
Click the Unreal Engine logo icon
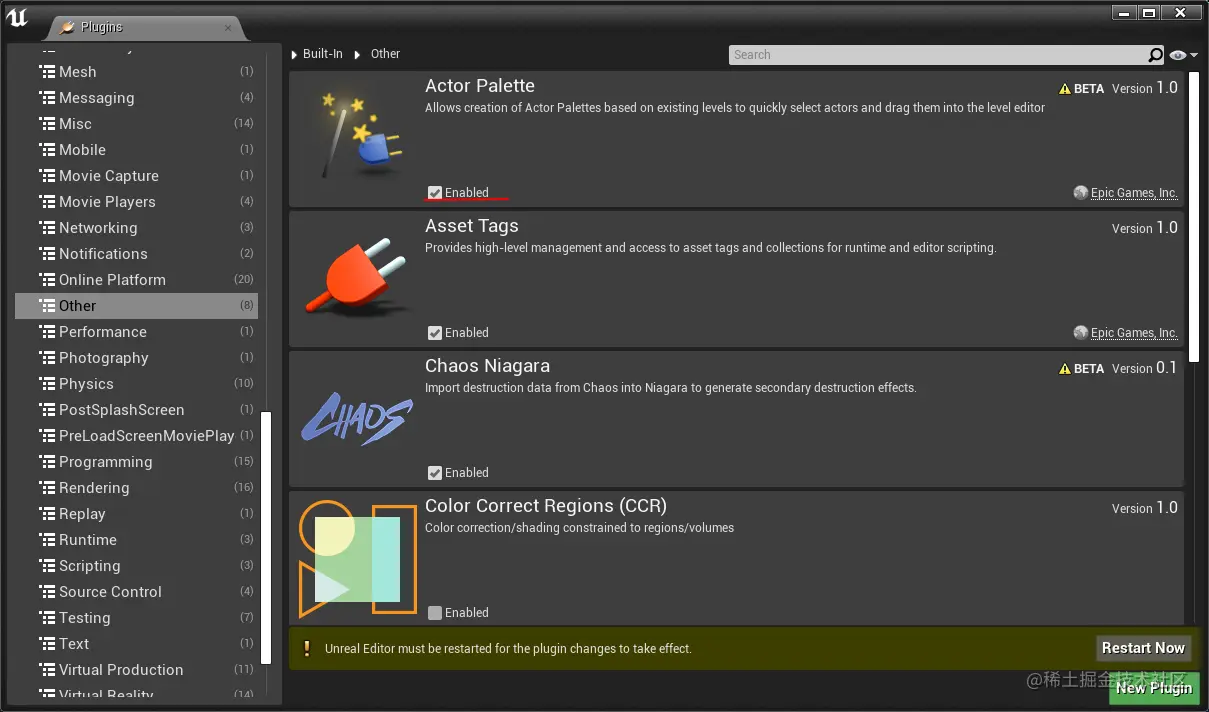coord(17,18)
